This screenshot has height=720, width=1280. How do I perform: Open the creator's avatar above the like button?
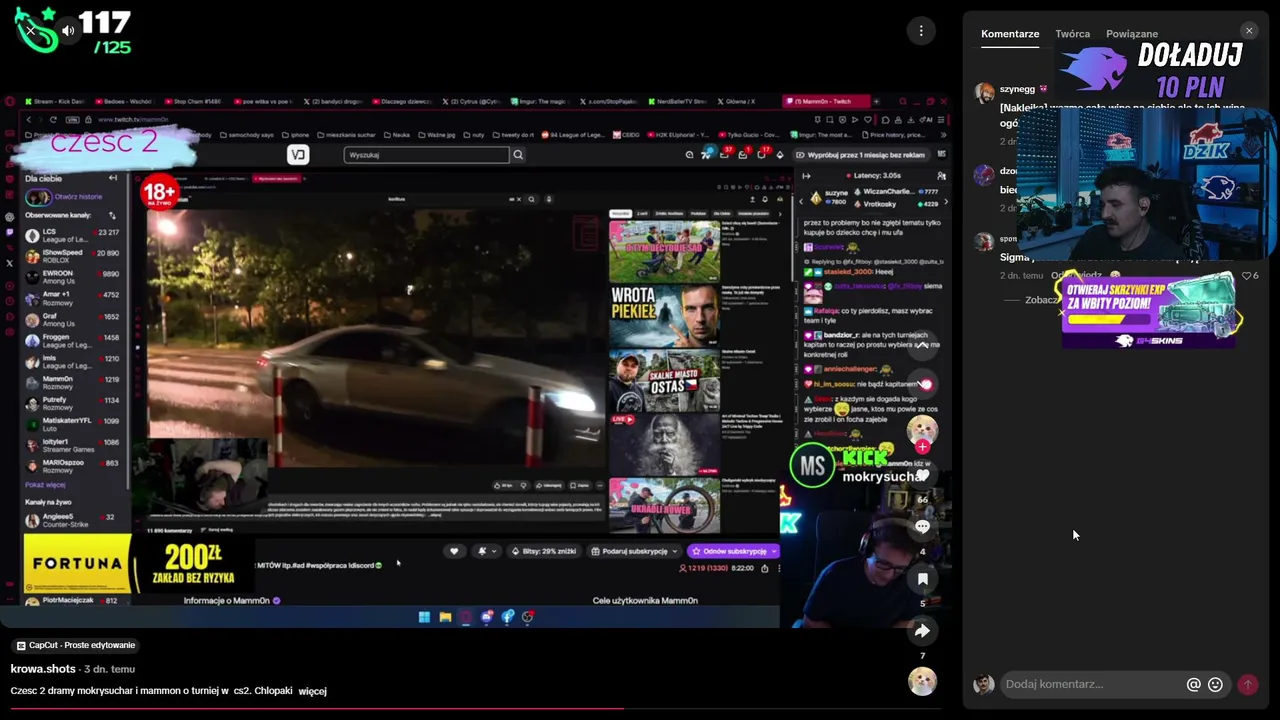(x=922, y=430)
